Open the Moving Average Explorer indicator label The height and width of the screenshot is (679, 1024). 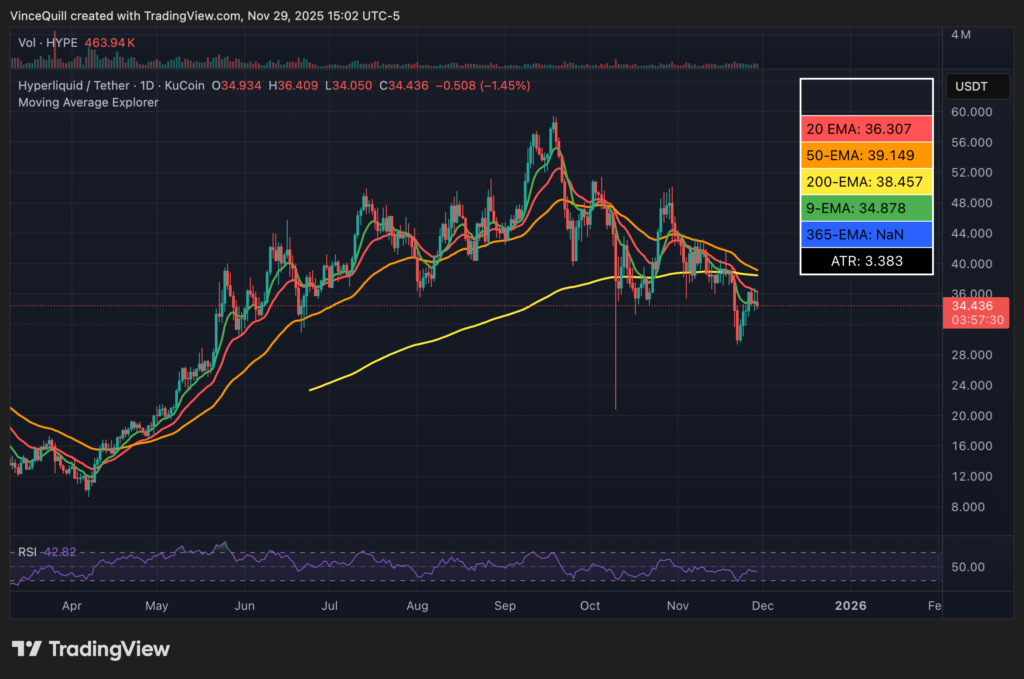pyautogui.click(x=87, y=102)
